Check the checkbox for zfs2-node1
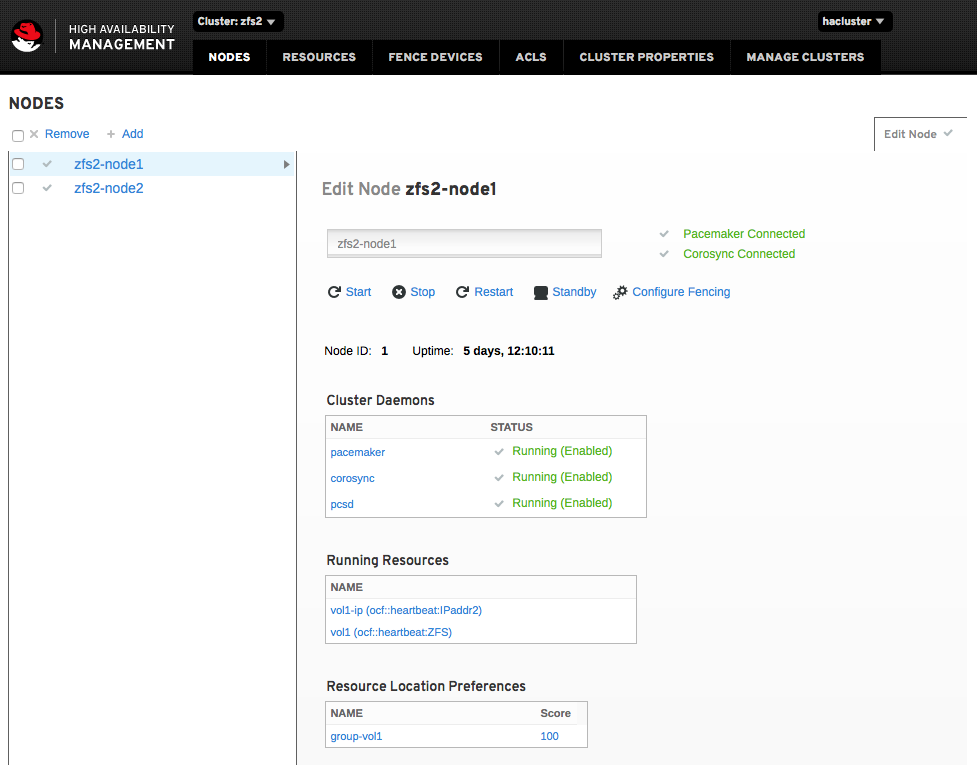 click(x=18, y=163)
